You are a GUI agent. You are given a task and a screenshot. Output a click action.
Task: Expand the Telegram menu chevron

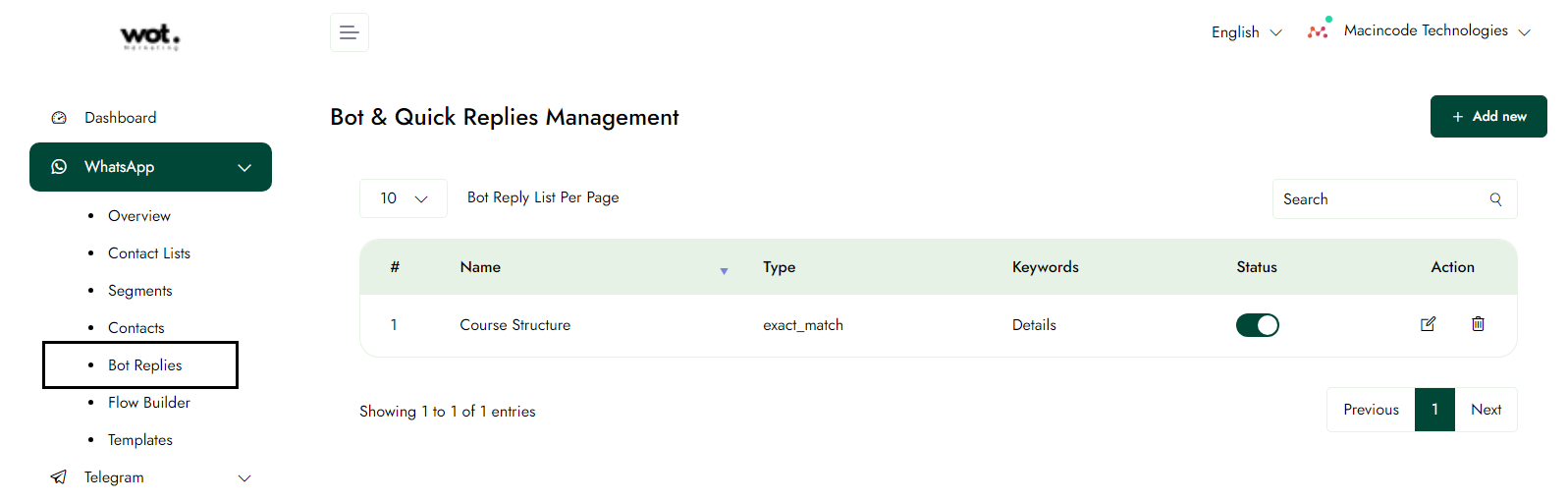point(244,478)
